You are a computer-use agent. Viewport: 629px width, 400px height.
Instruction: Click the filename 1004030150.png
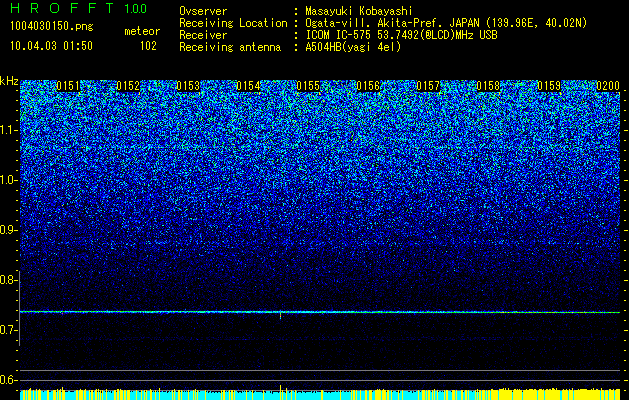52,27
